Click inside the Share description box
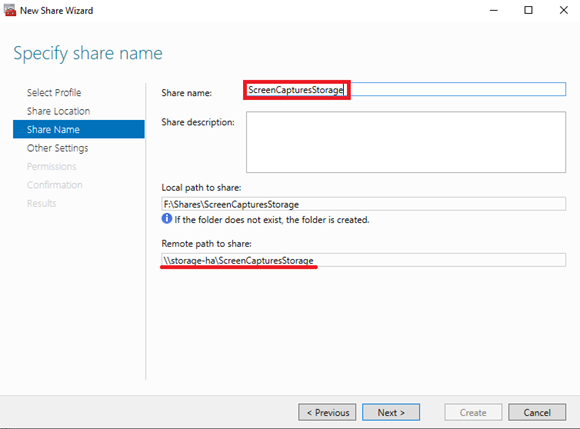This screenshot has width=580, height=429. pos(406,142)
